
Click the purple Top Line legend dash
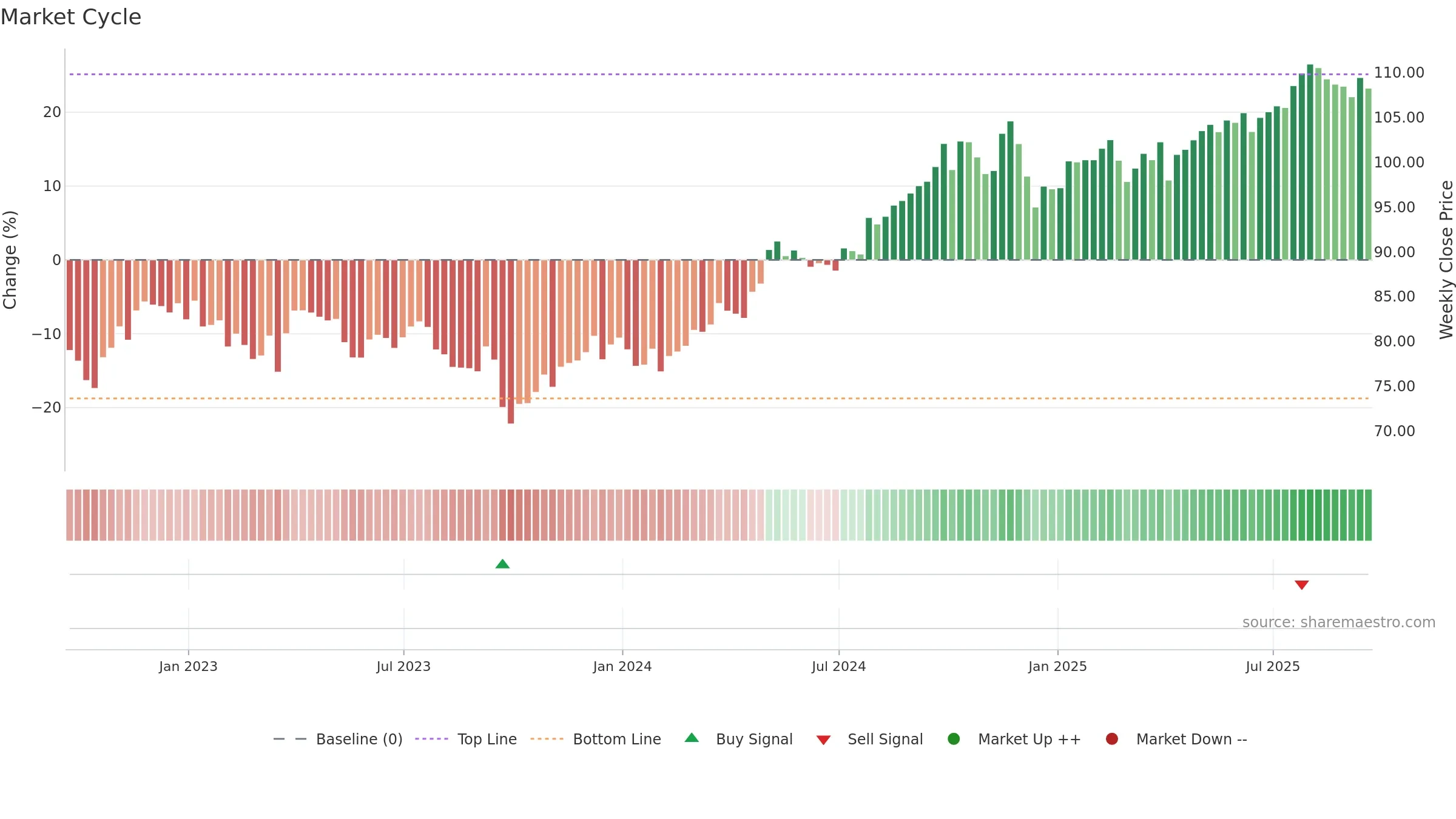431,739
